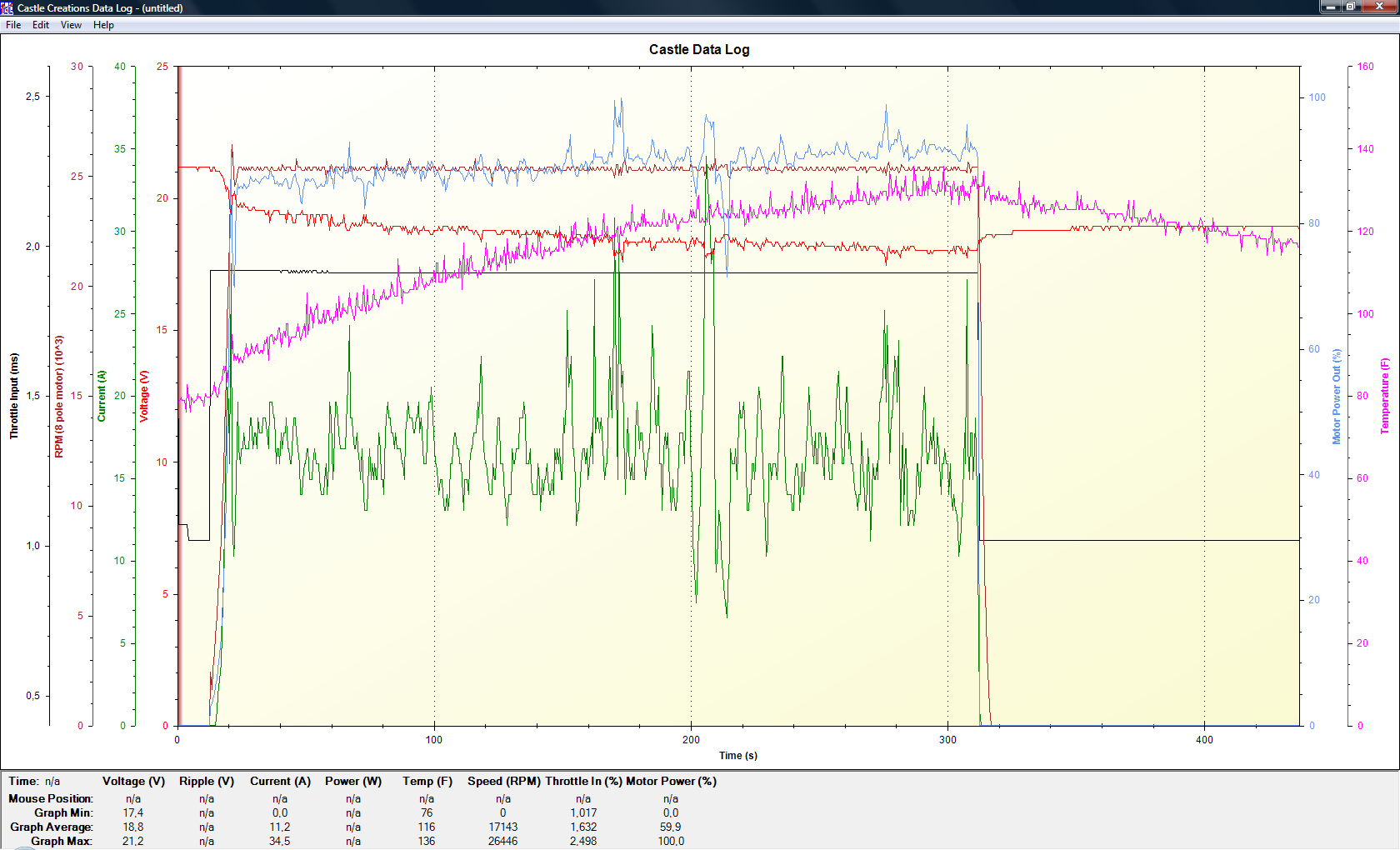The width and height of the screenshot is (1400, 850).
Task: Open the File menu
Action: (13, 25)
